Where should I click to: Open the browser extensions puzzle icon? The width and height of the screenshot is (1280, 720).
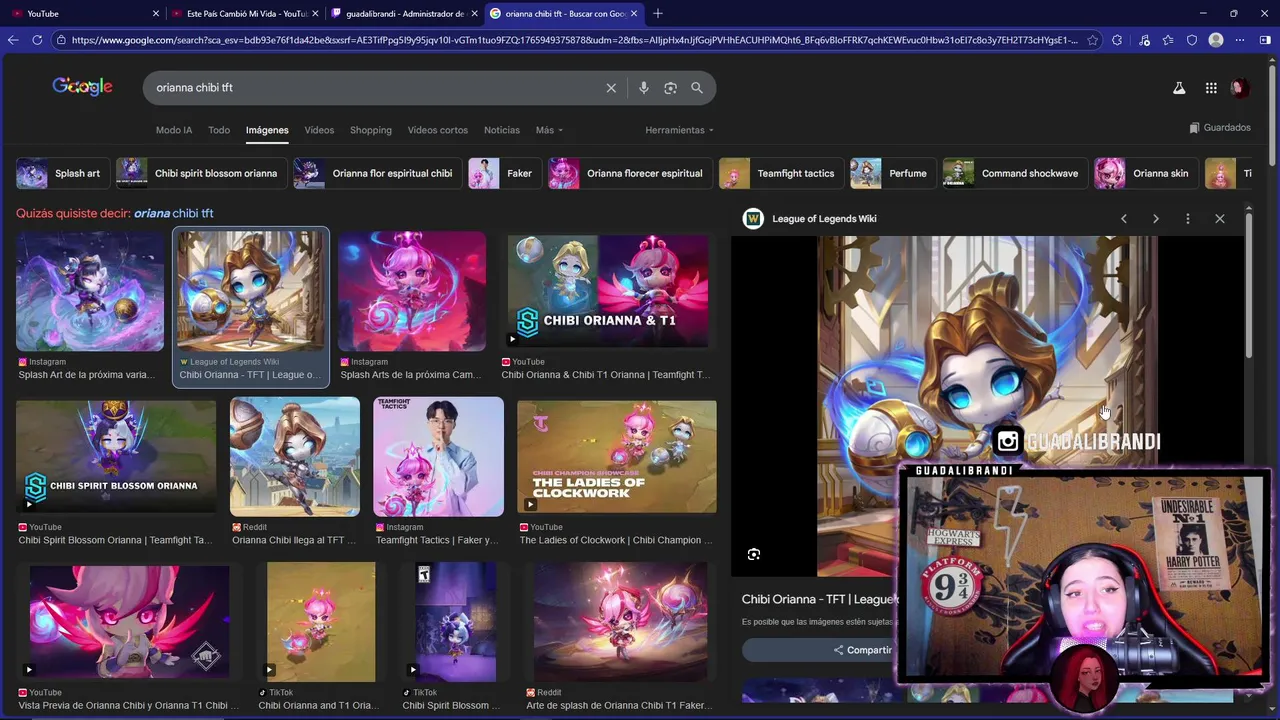pos(1117,40)
